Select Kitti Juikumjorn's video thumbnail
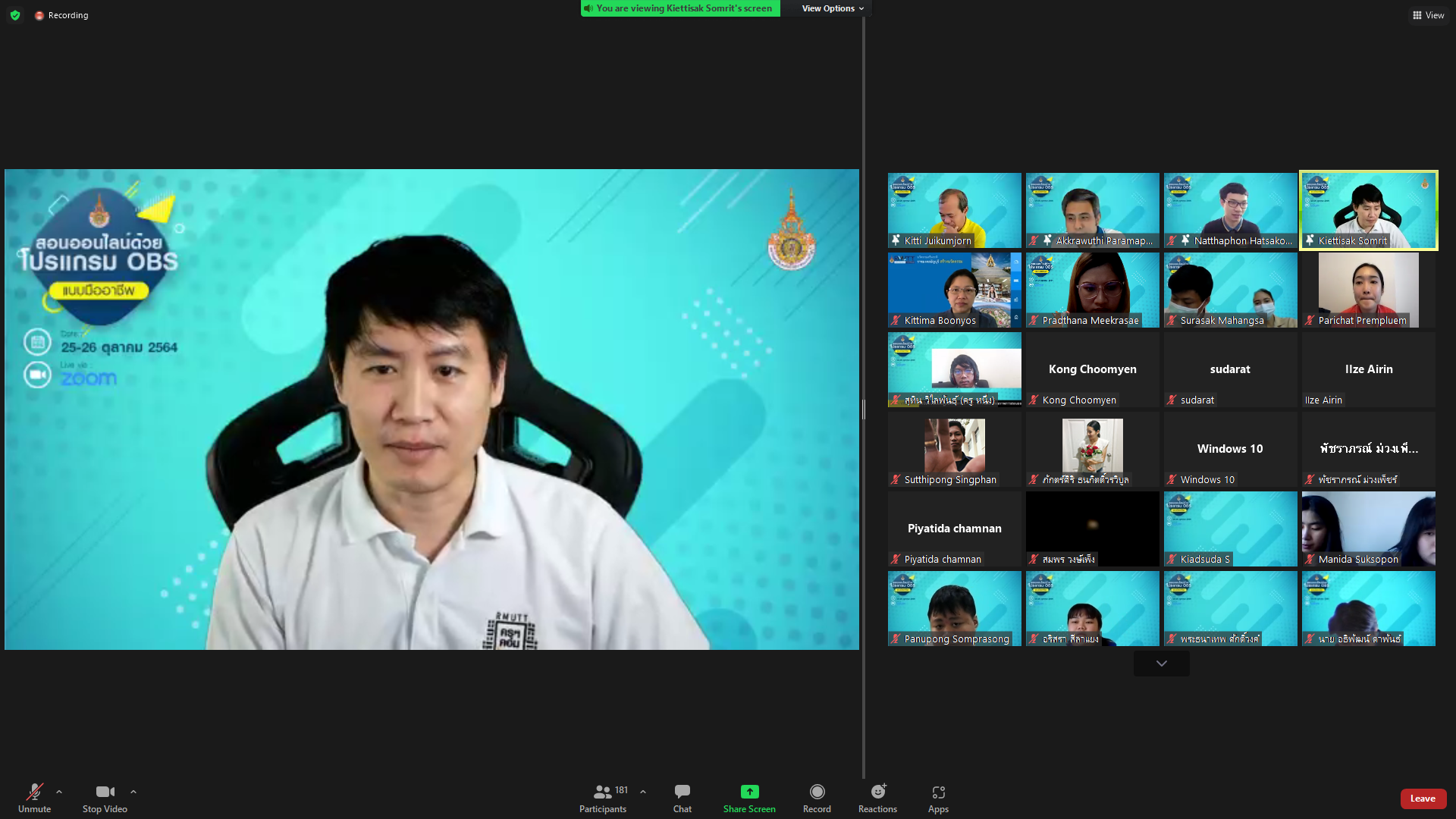 pos(954,211)
